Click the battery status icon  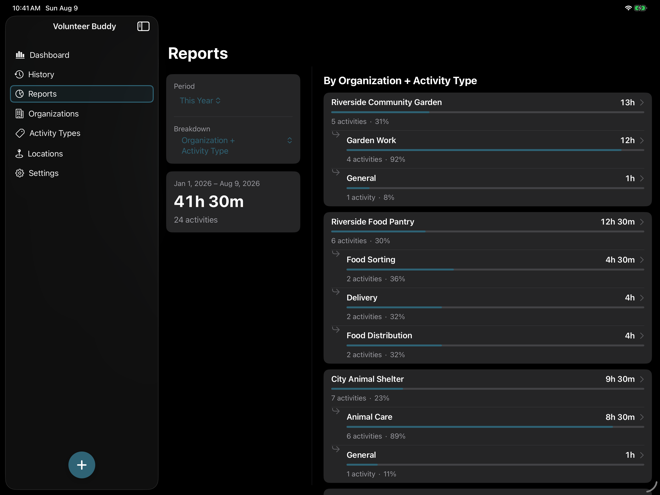point(640,8)
